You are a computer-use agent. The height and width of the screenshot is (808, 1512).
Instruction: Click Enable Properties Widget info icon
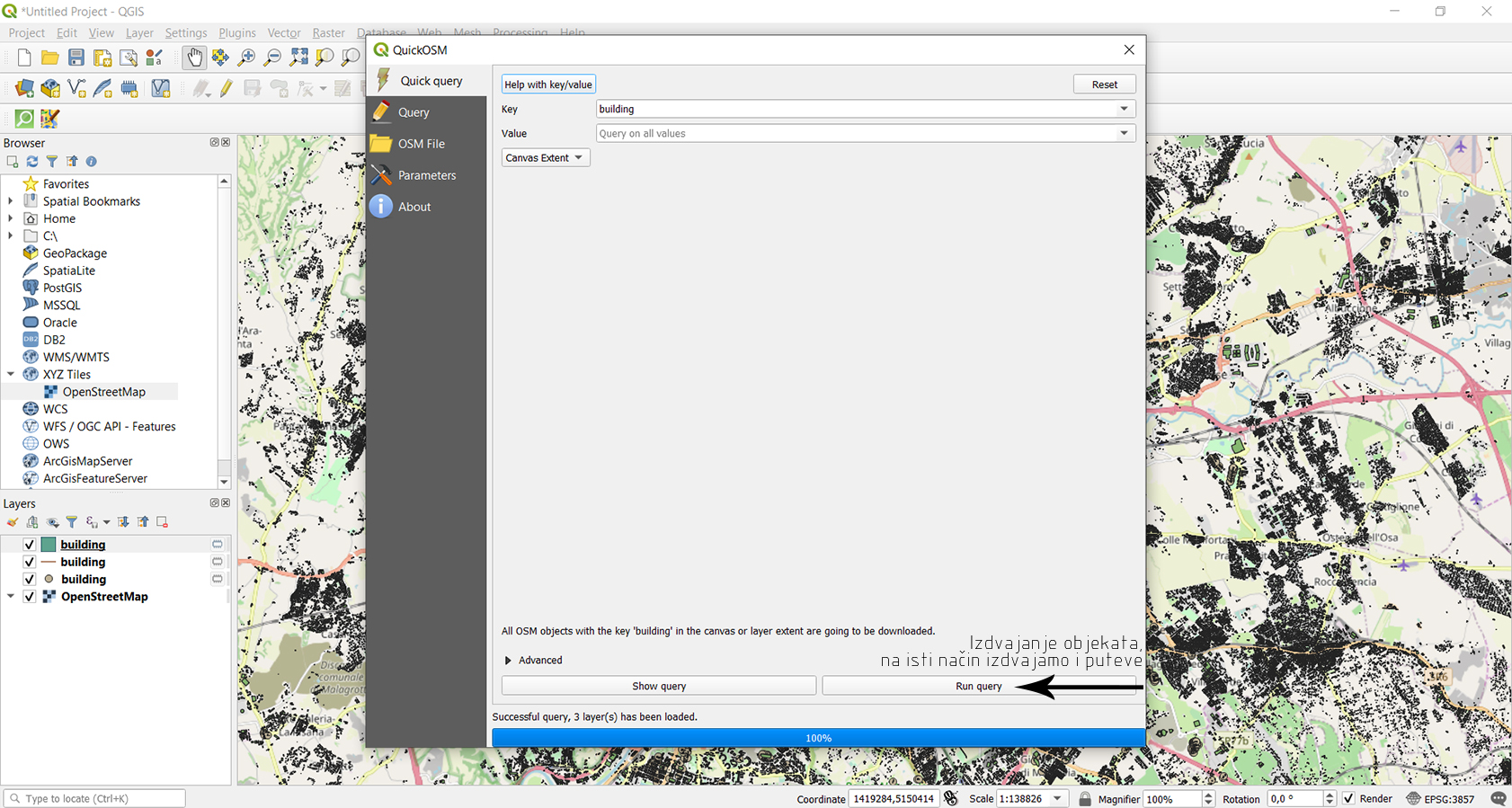click(92, 162)
